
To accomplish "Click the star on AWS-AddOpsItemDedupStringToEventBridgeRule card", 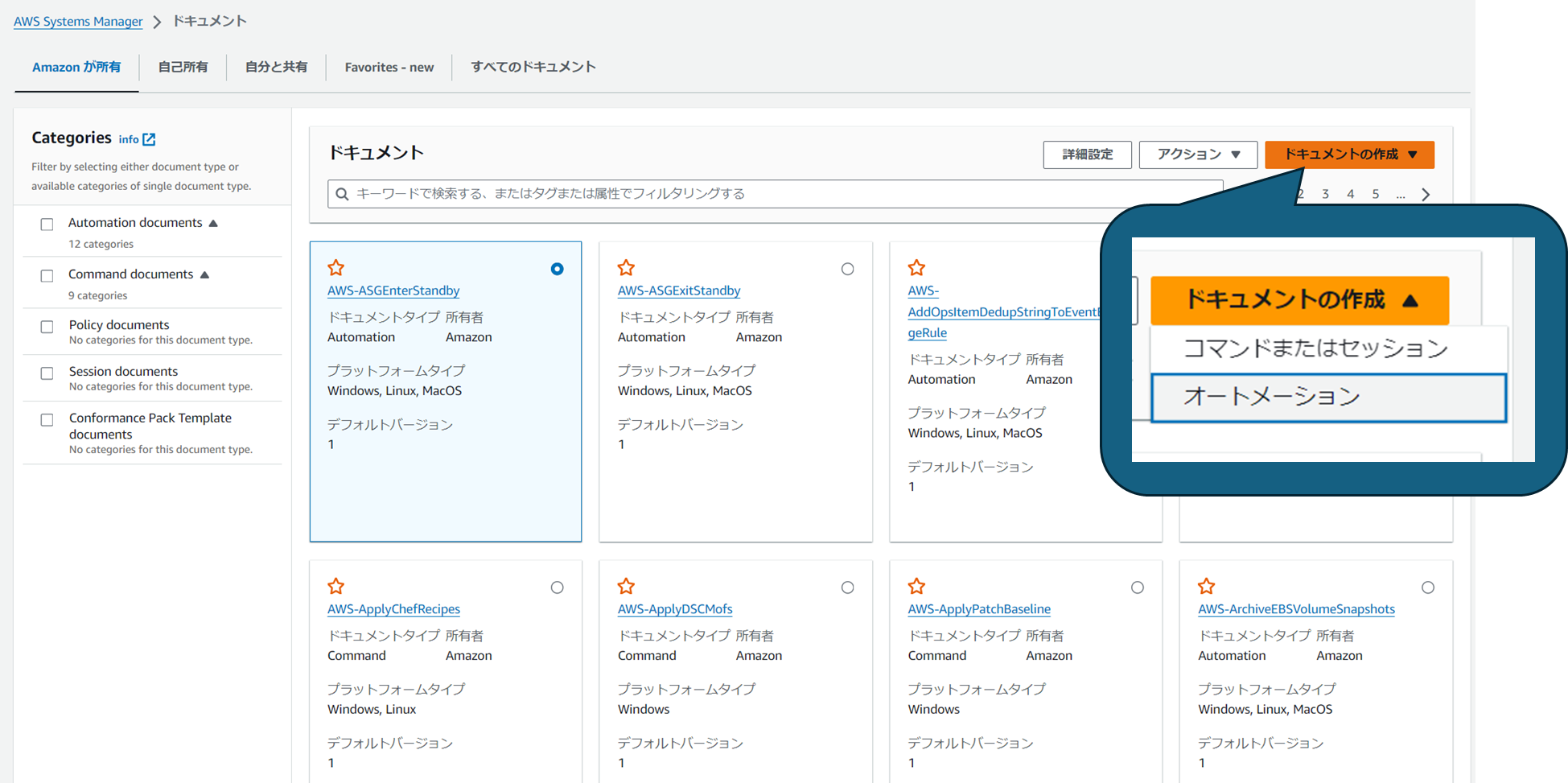I will pyautogui.click(x=917, y=267).
